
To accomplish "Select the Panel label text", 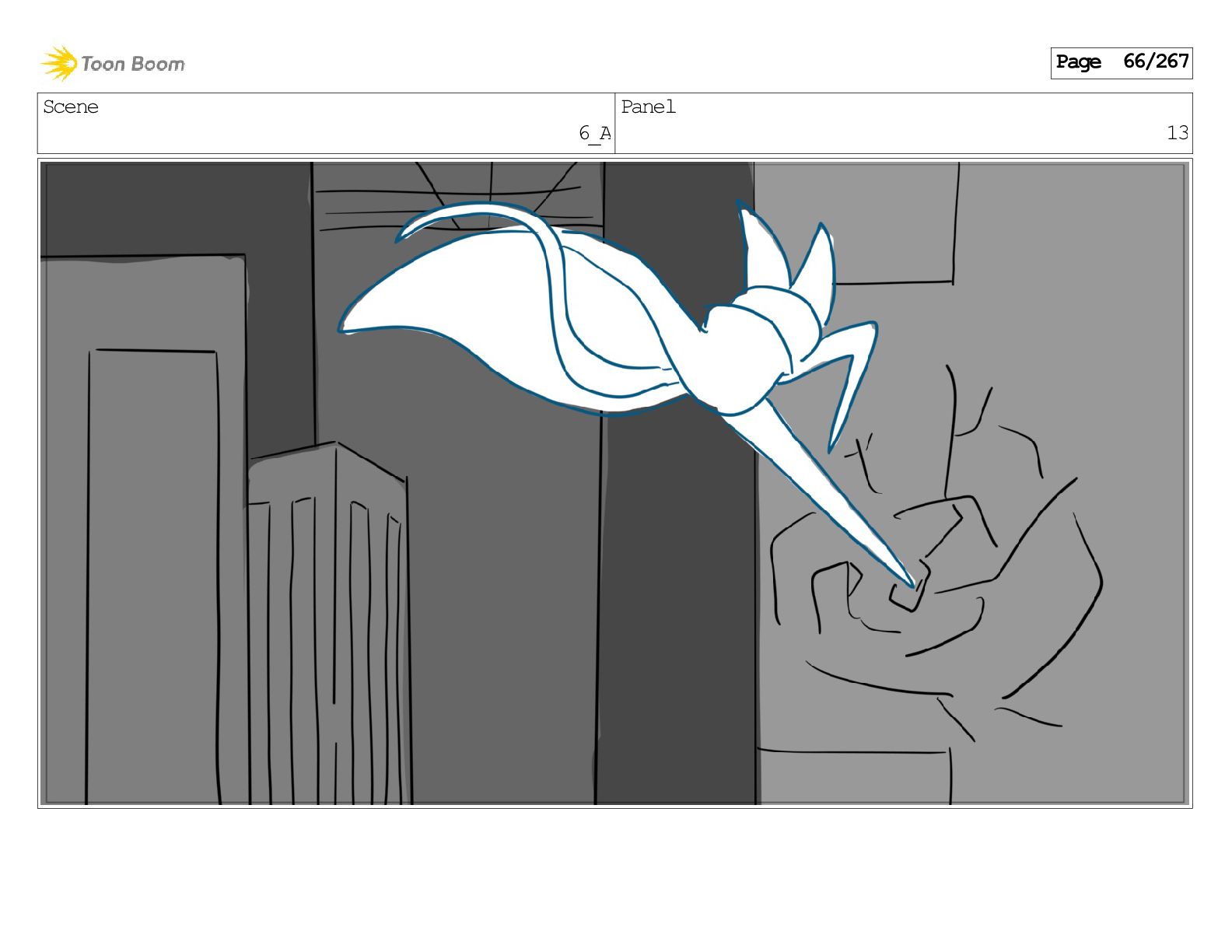I will (x=648, y=107).
